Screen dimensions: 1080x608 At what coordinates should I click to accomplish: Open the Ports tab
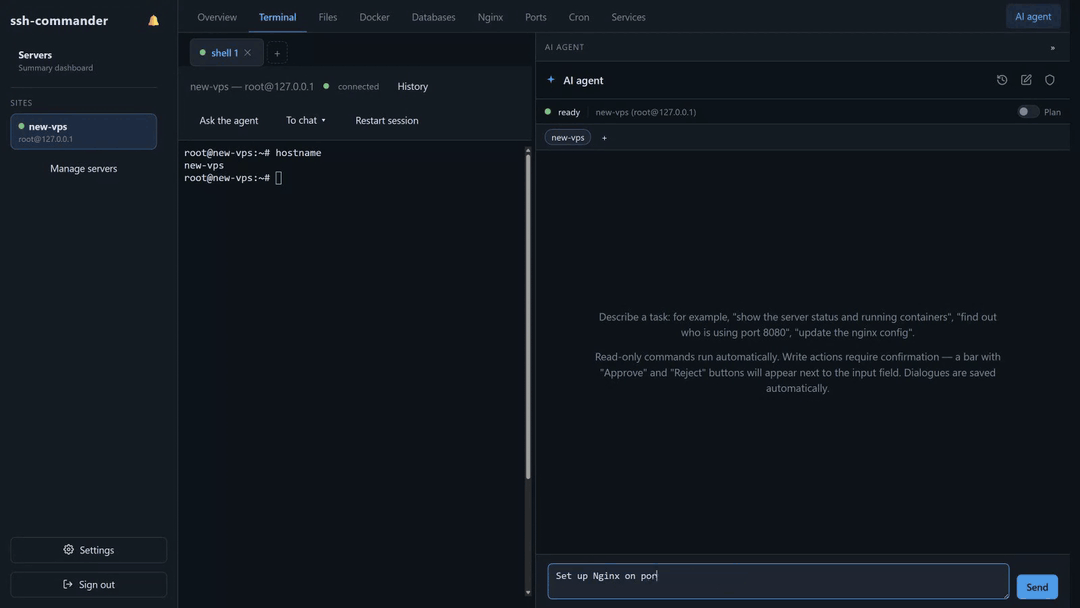pyautogui.click(x=535, y=17)
